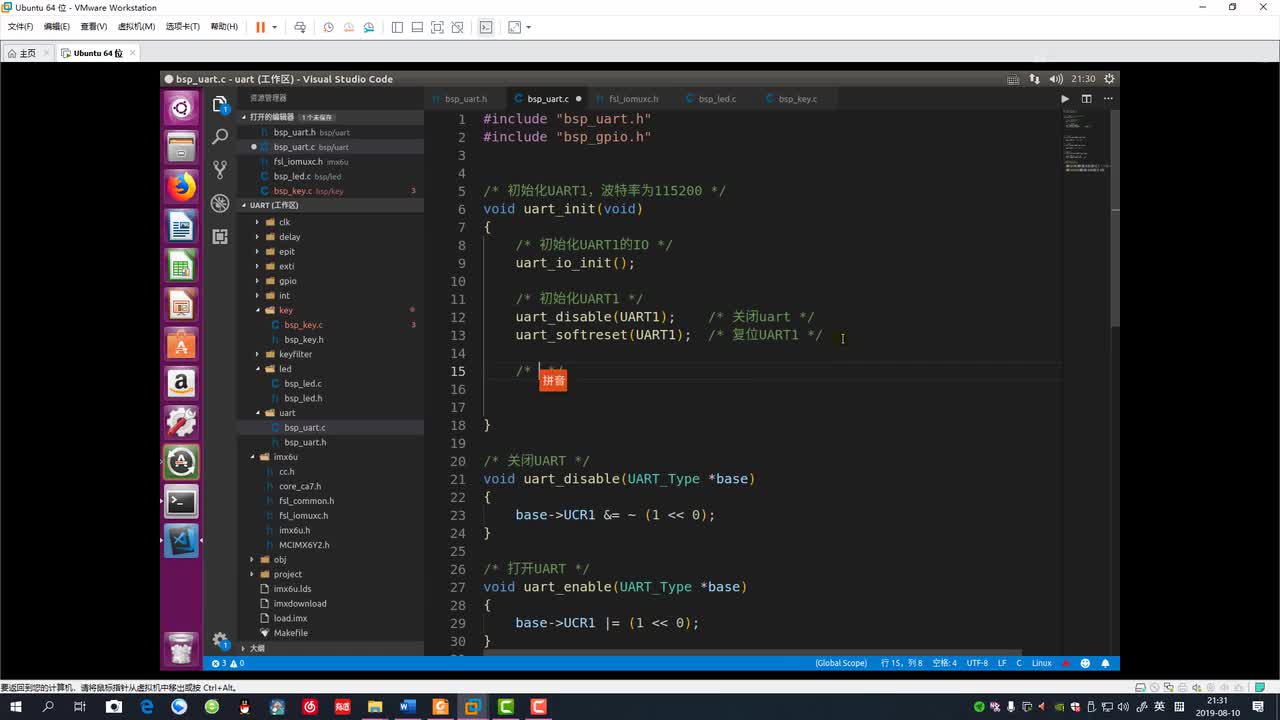Open Ubuntu dash search launcher icon

(x=181, y=108)
